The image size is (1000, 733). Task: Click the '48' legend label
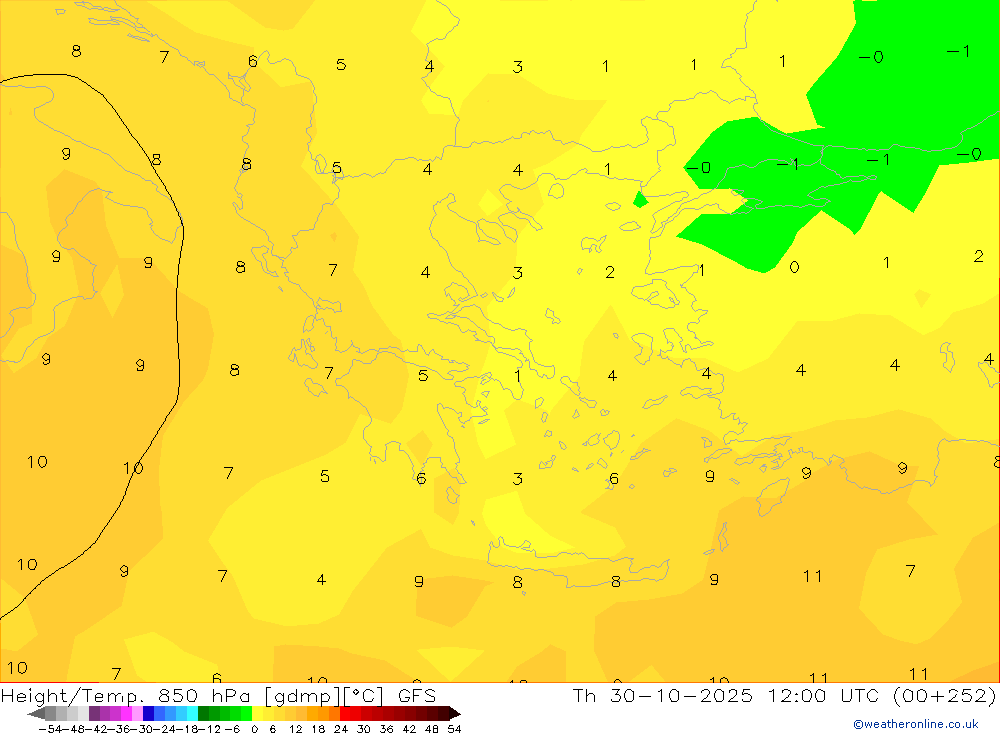point(432,729)
